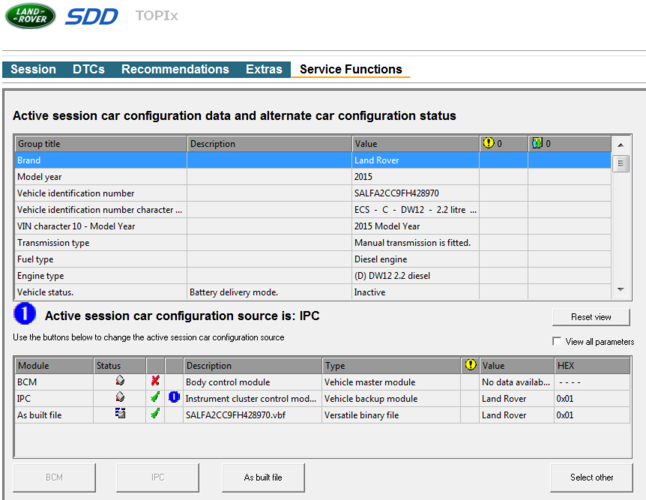Select the Model year row
646x500 pixels.
313,177
